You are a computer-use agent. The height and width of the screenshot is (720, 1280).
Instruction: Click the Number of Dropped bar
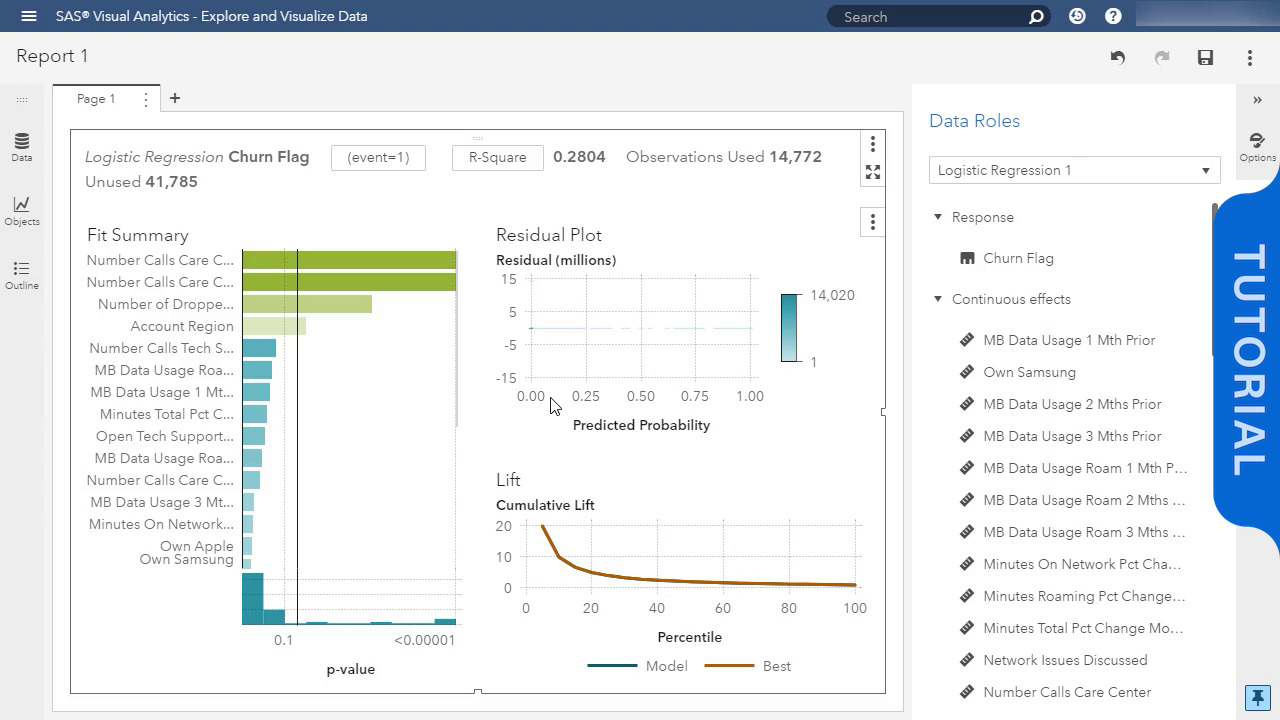(307, 304)
